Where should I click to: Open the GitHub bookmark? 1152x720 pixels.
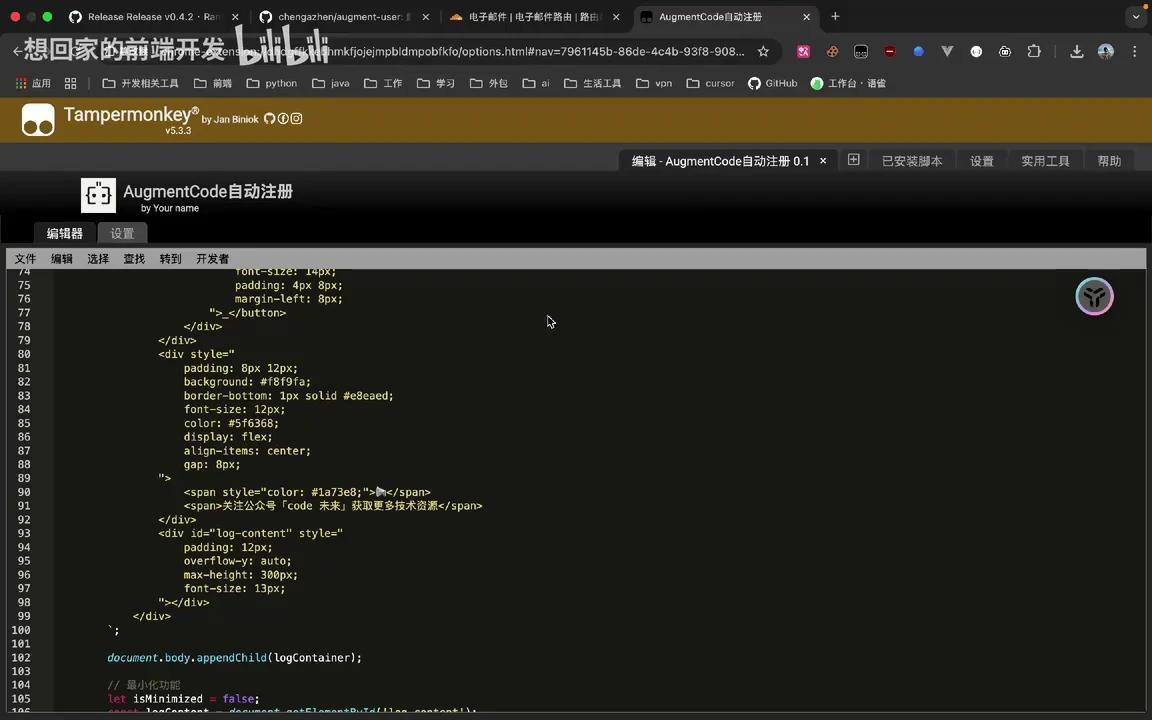point(772,83)
